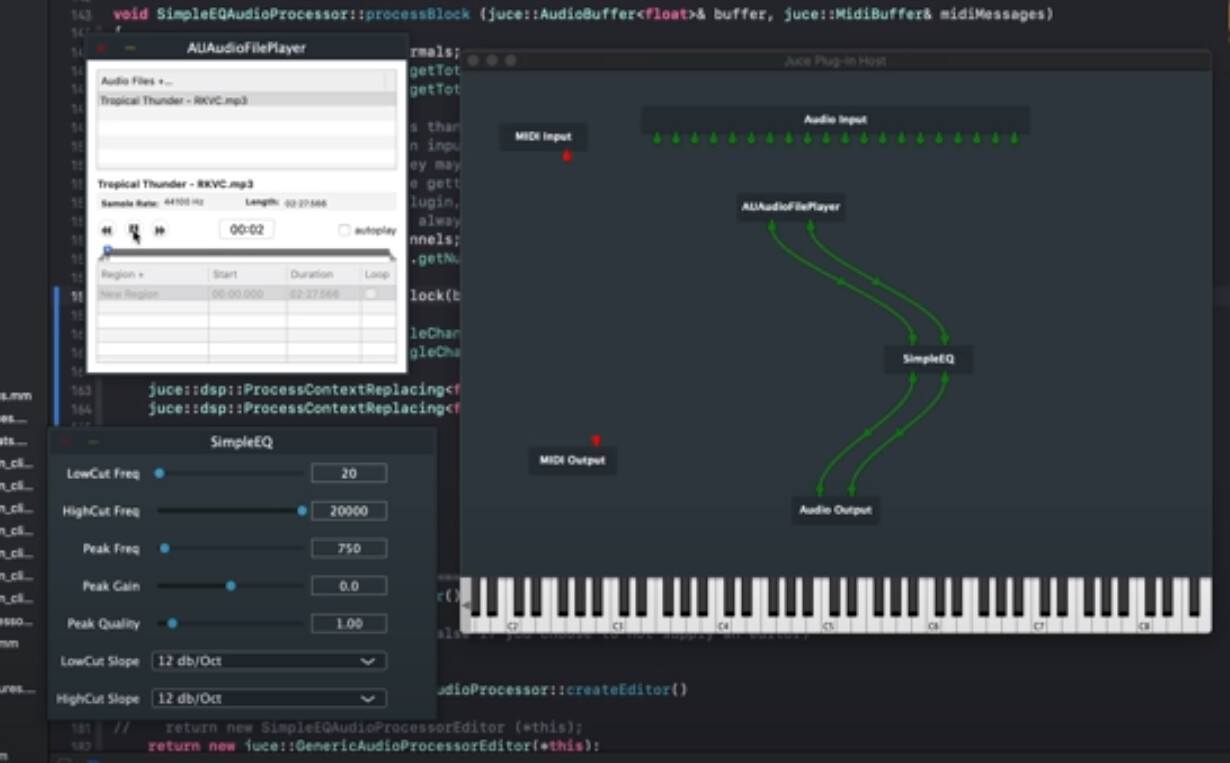Image resolution: width=1230 pixels, height=763 pixels.
Task: Click the LowCut Freq slider
Action: (x=230, y=473)
